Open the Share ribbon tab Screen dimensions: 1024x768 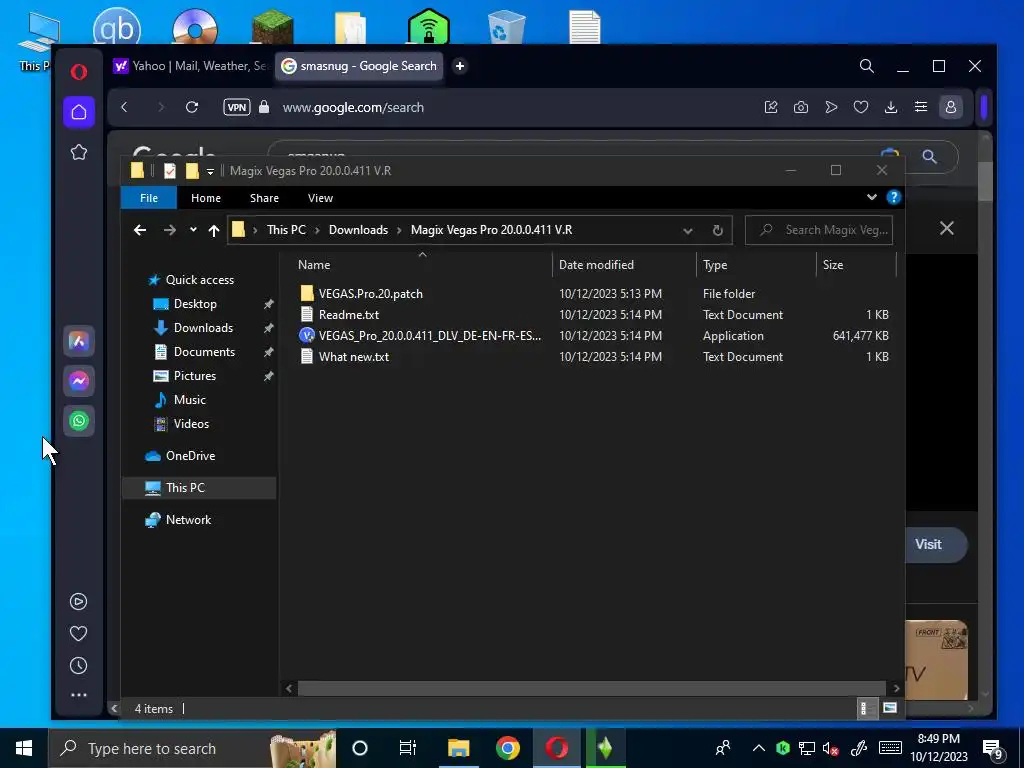(264, 198)
